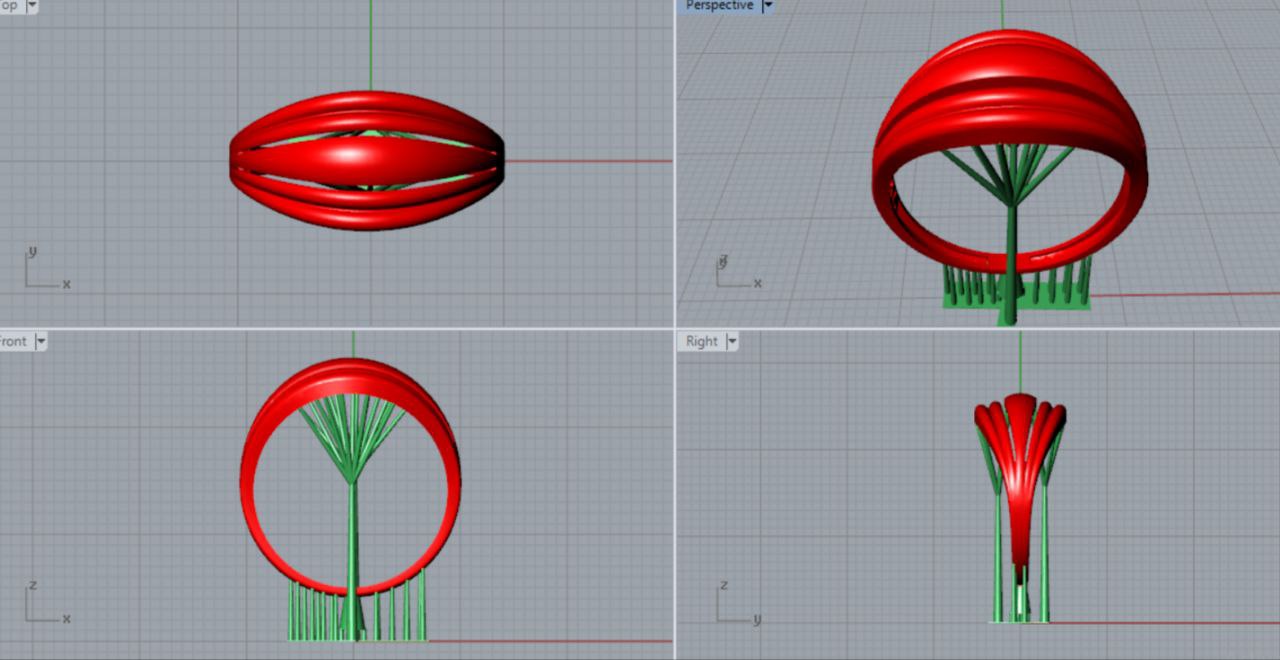The image size is (1280, 660).
Task: Open the Perspective viewport dropdown arrow
Action: pos(768,6)
